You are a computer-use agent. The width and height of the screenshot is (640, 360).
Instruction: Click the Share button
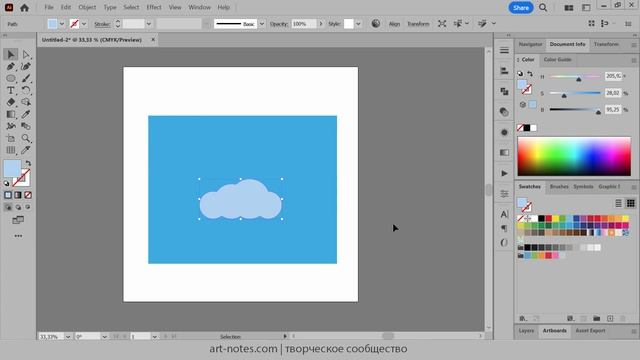click(x=521, y=7)
